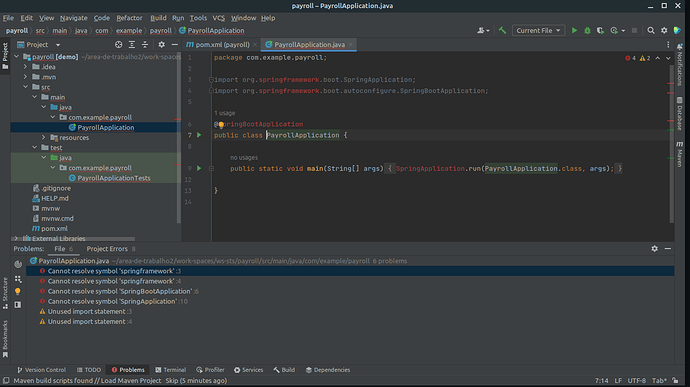Open Project panel options gear
690x387 pixels.
[161, 44]
